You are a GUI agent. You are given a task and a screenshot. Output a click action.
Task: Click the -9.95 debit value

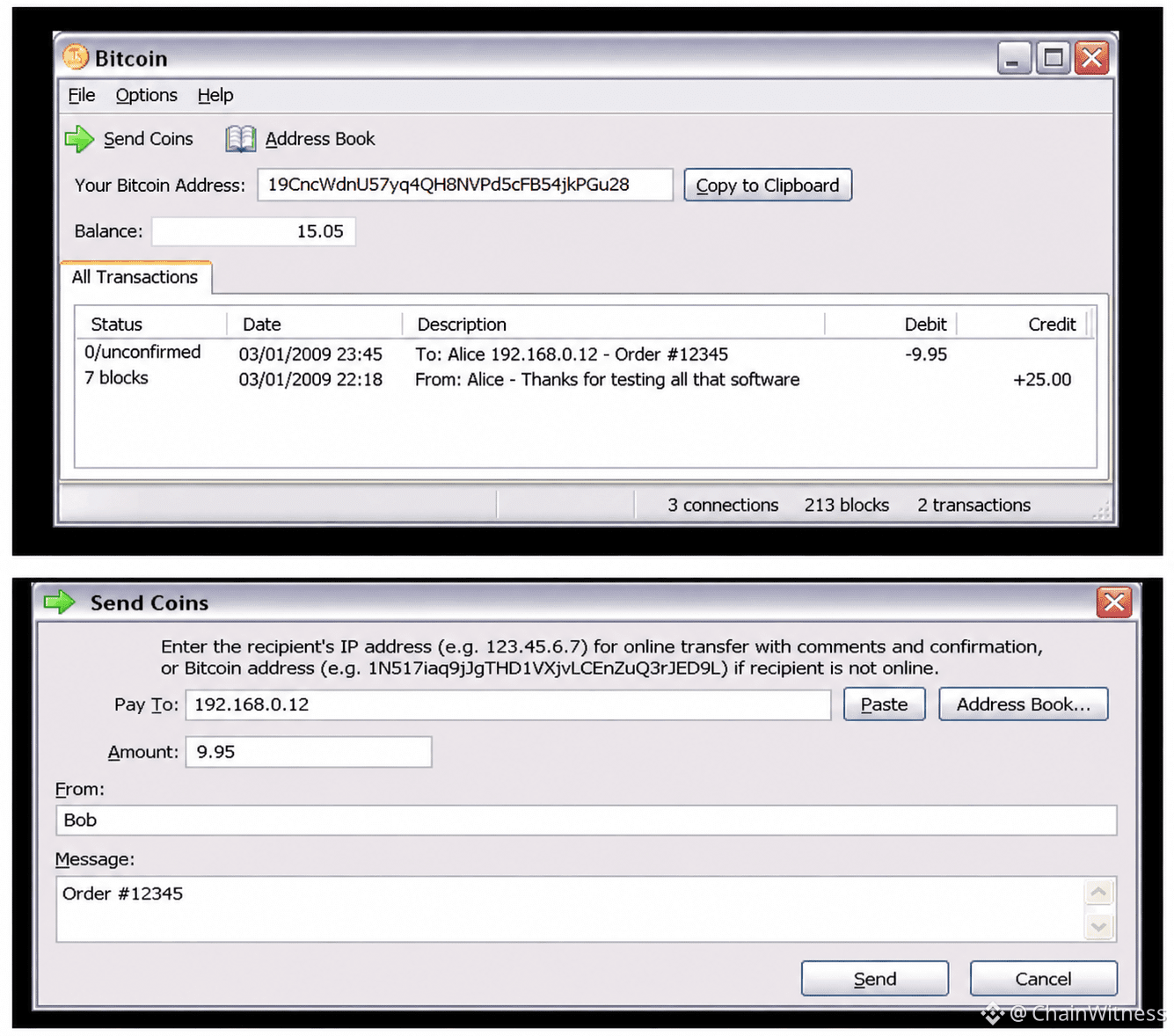point(926,354)
